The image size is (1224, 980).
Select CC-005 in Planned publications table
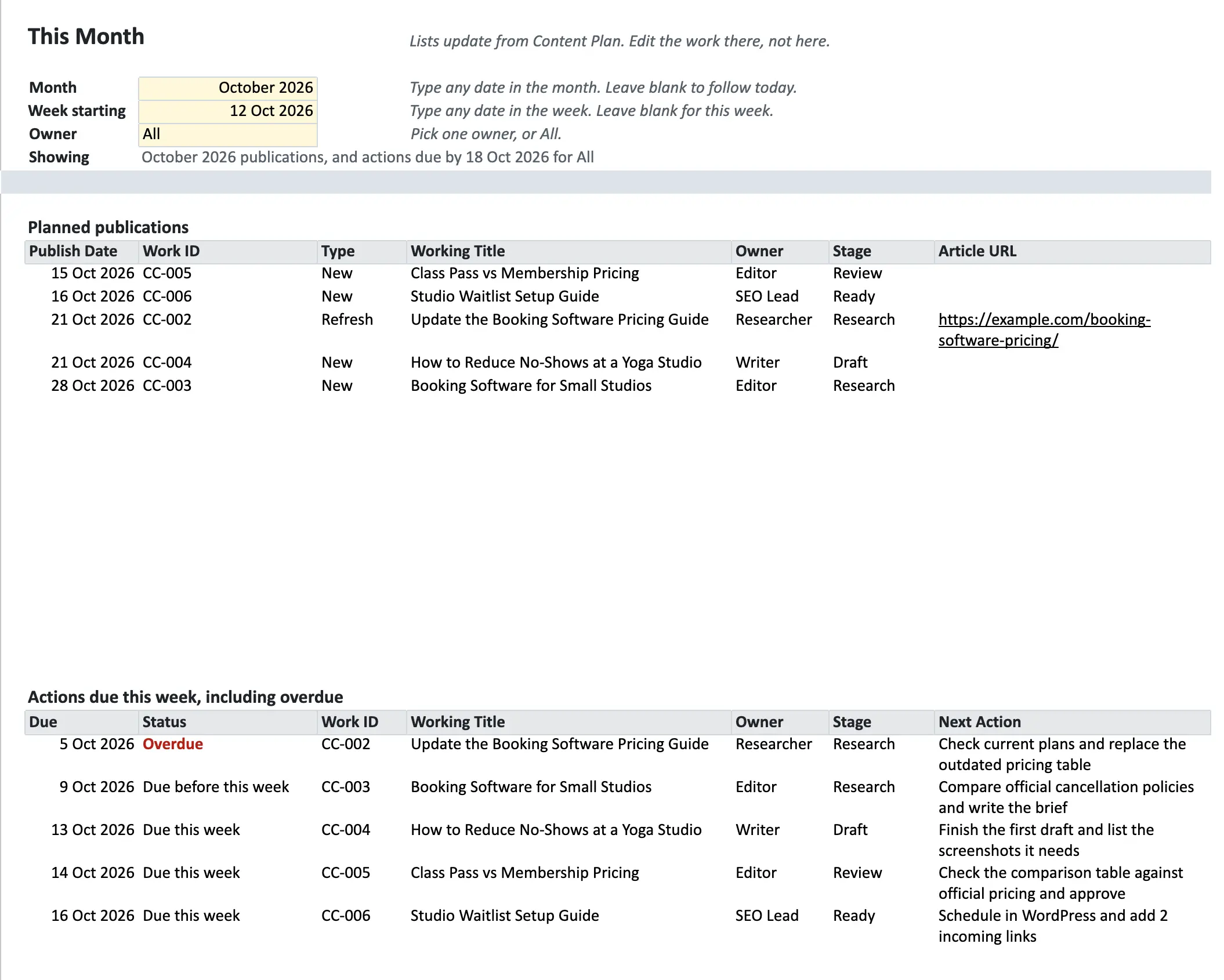[x=167, y=273]
